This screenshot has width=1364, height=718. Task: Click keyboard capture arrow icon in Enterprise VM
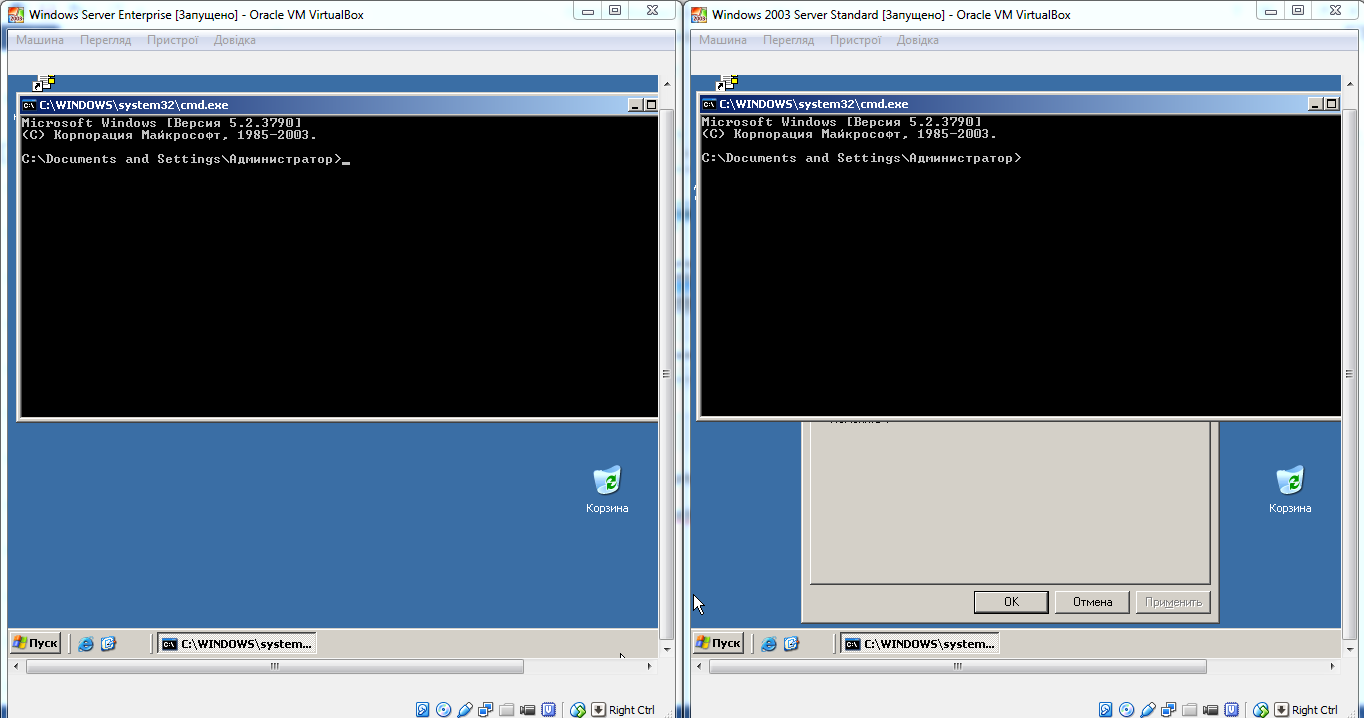(x=598, y=710)
